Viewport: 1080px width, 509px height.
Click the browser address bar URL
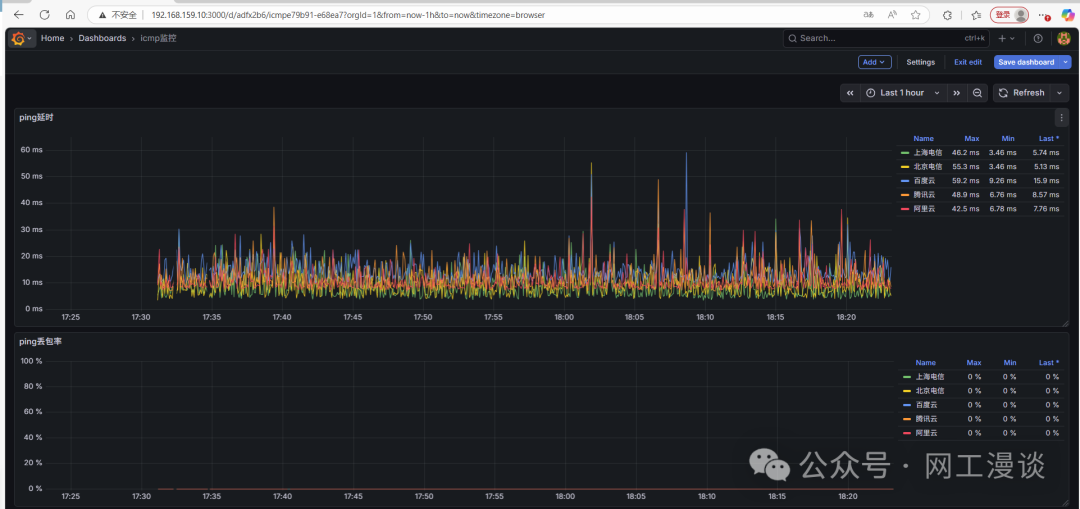[x=349, y=14]
